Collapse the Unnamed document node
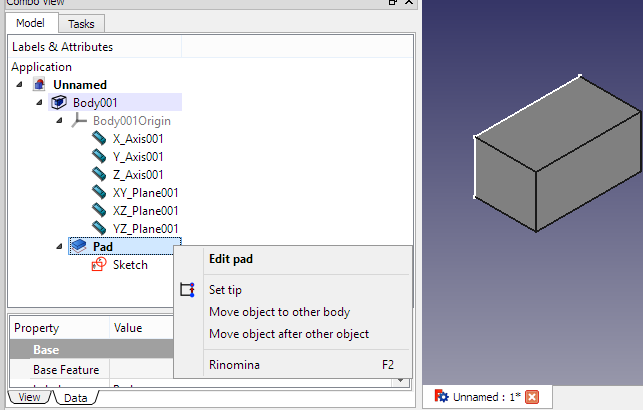The height and width of the screenshot is (410, 643). 20,84
